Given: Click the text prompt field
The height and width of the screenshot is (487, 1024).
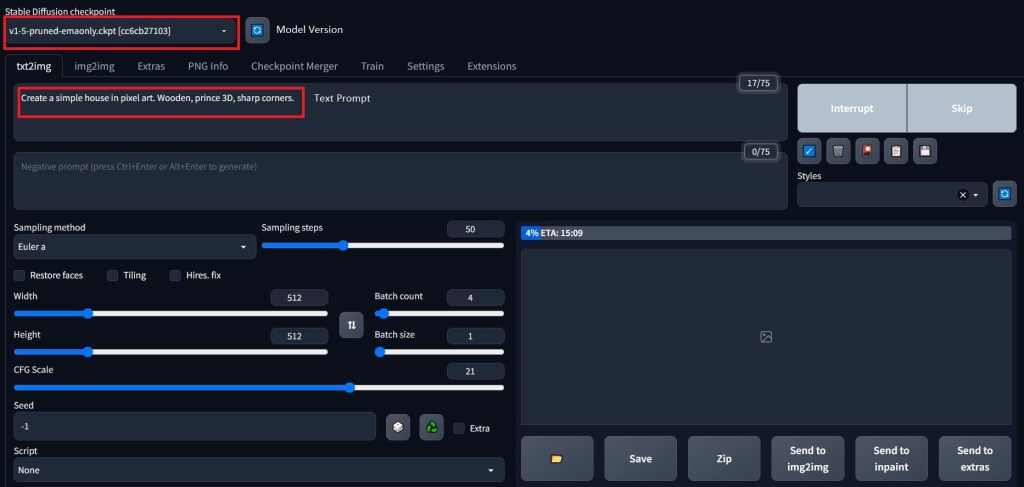Looking at the screenshot, I should [400, 112].
